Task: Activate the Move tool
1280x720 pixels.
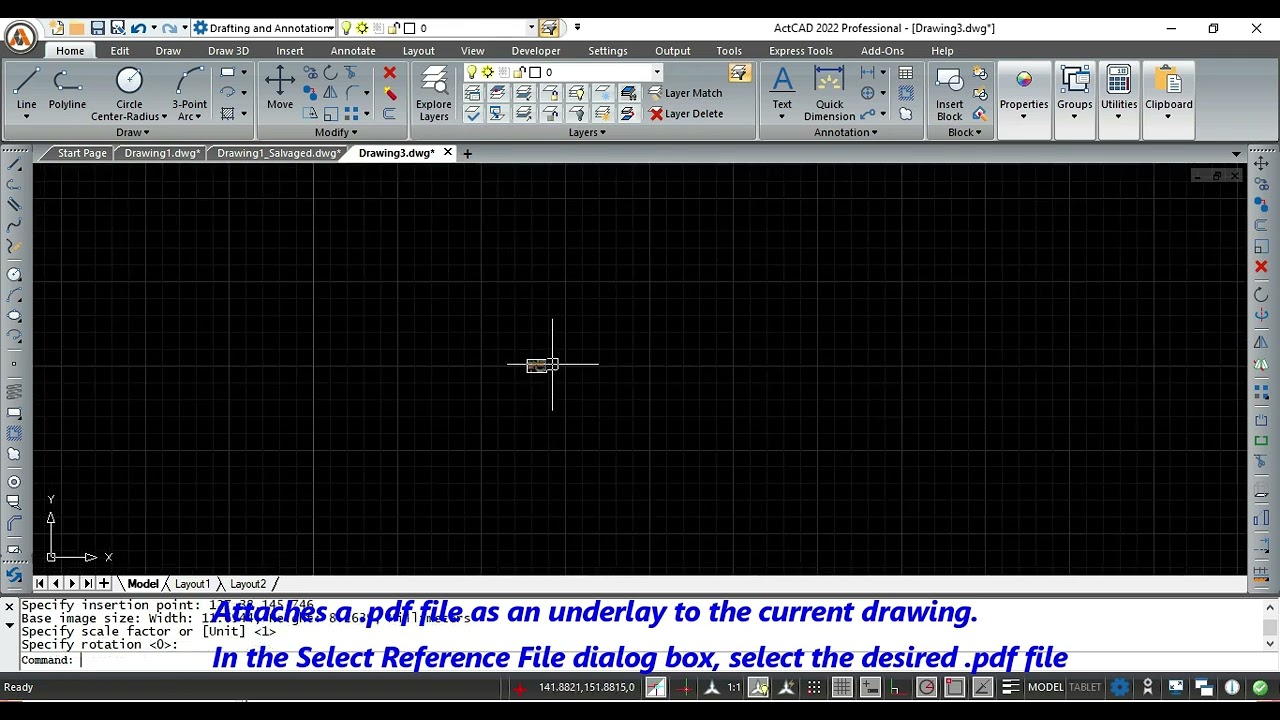Action: pyautogui.click(x=280, y=88)
